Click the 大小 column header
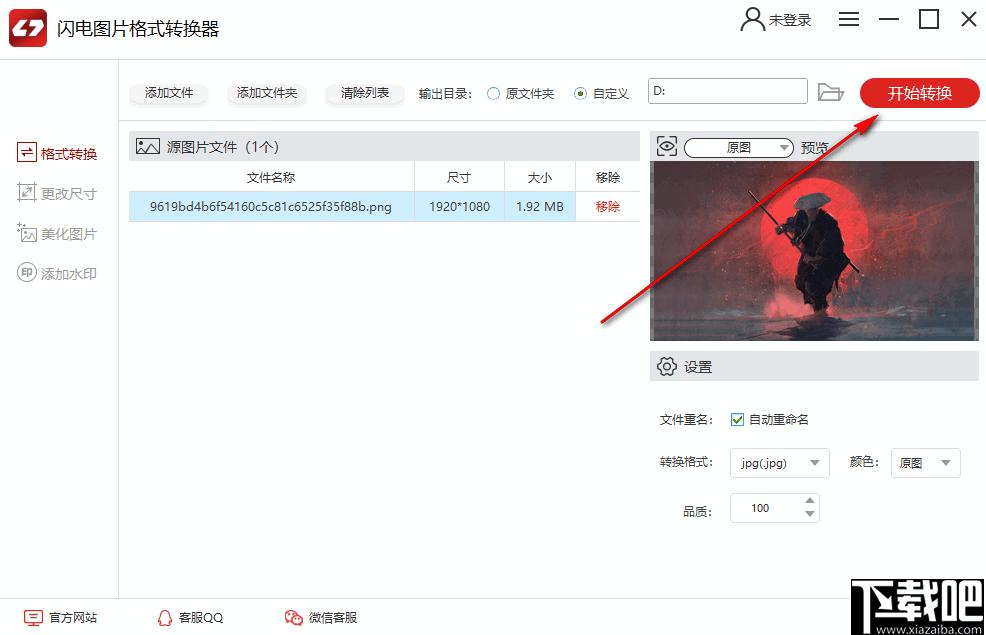This screenshot has width=986, height=635. (x=540, y=177)
